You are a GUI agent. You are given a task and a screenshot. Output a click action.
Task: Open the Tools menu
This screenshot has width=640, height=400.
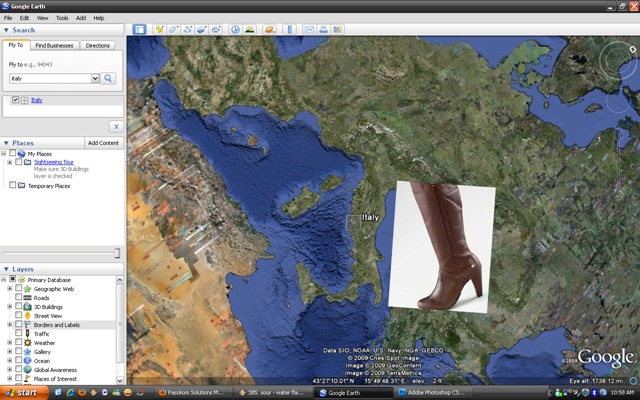pos(62,18)
